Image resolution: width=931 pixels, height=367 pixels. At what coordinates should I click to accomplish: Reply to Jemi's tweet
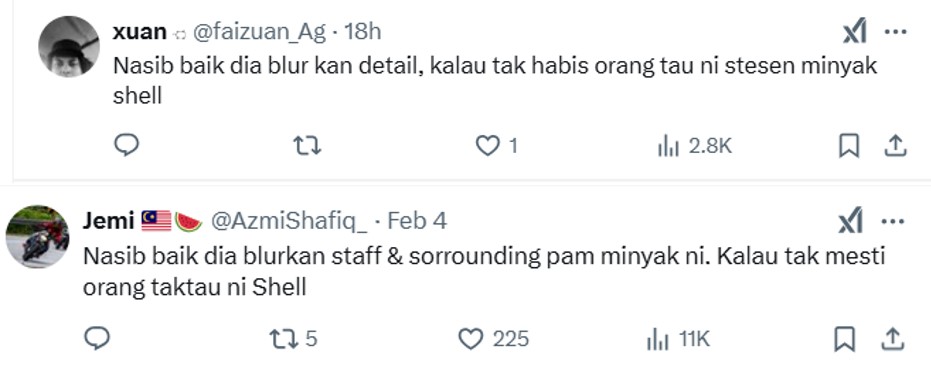click(97, 338)
